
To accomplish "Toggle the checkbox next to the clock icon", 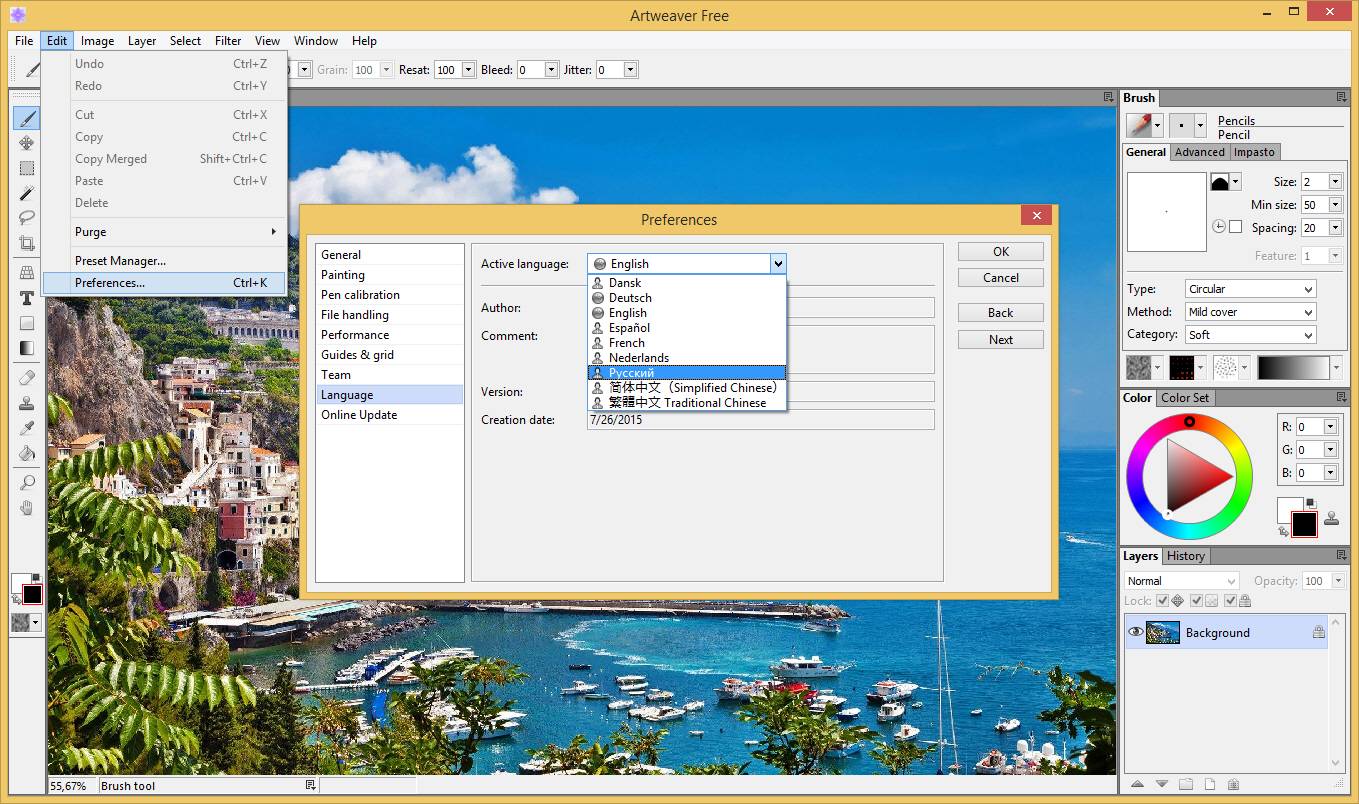I will pyautogui.click(x=1235, y=227).
